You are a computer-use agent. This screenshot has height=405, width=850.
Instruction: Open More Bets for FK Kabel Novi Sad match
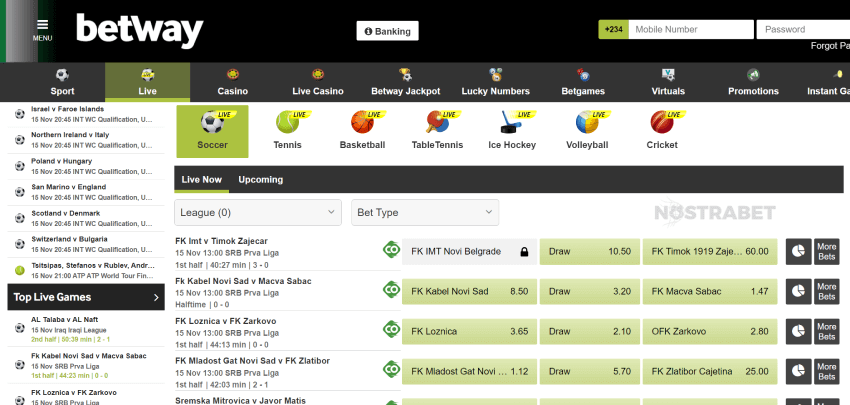click(827, 291)
